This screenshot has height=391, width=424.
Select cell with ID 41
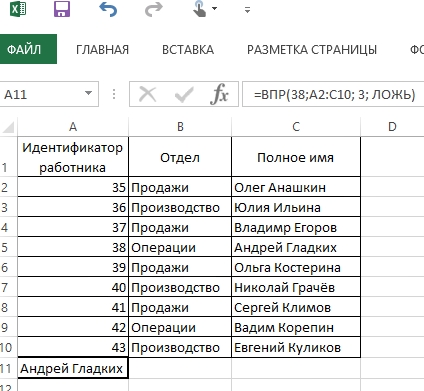(x=73, y=307)
